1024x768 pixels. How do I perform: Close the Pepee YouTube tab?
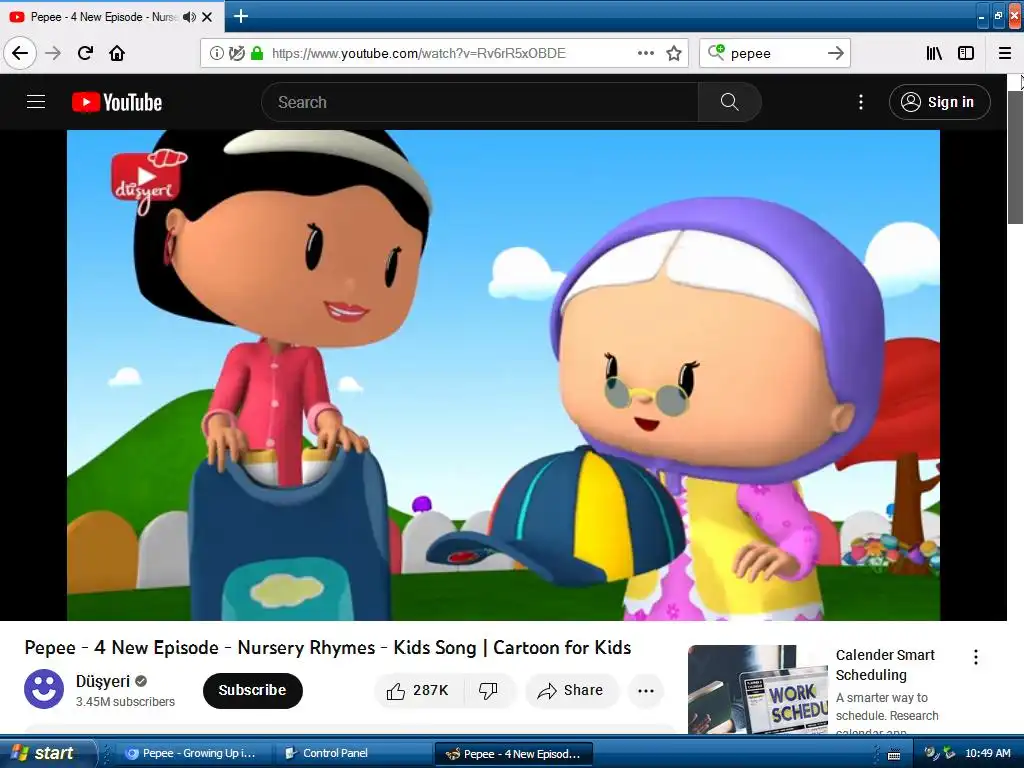(207, 17)
